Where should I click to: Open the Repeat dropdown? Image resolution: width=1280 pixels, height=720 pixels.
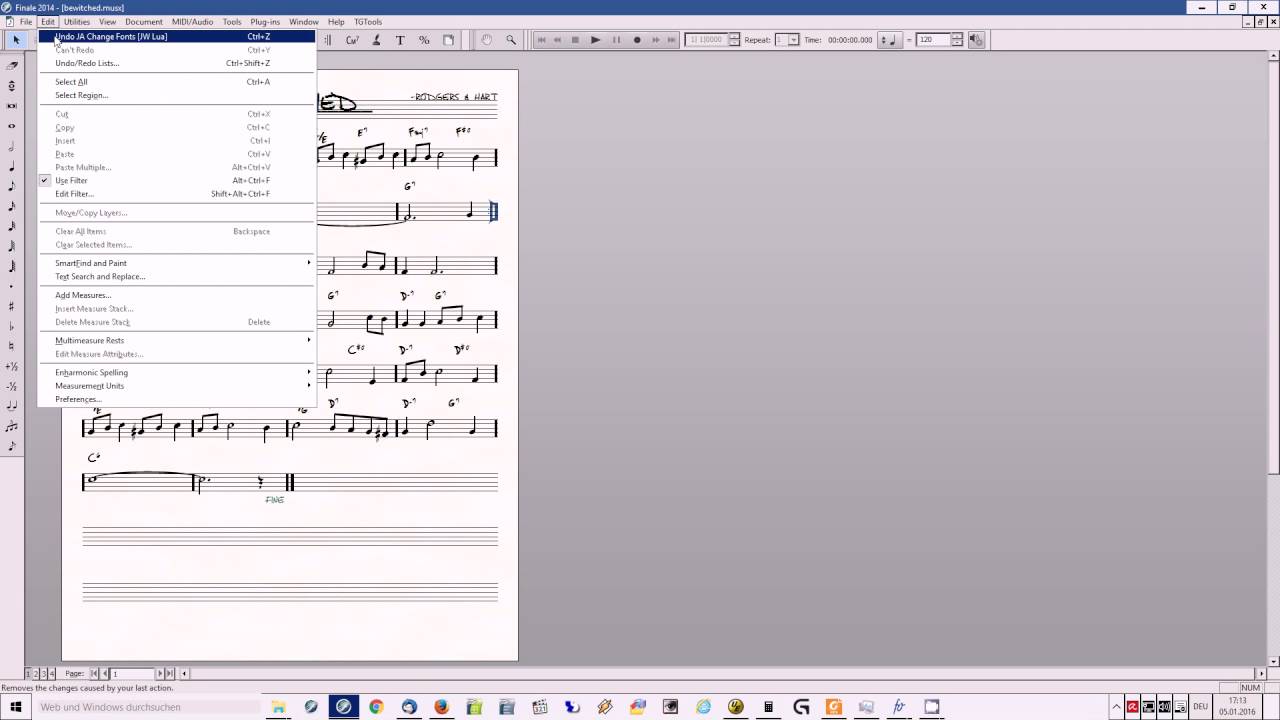[793, 40]
